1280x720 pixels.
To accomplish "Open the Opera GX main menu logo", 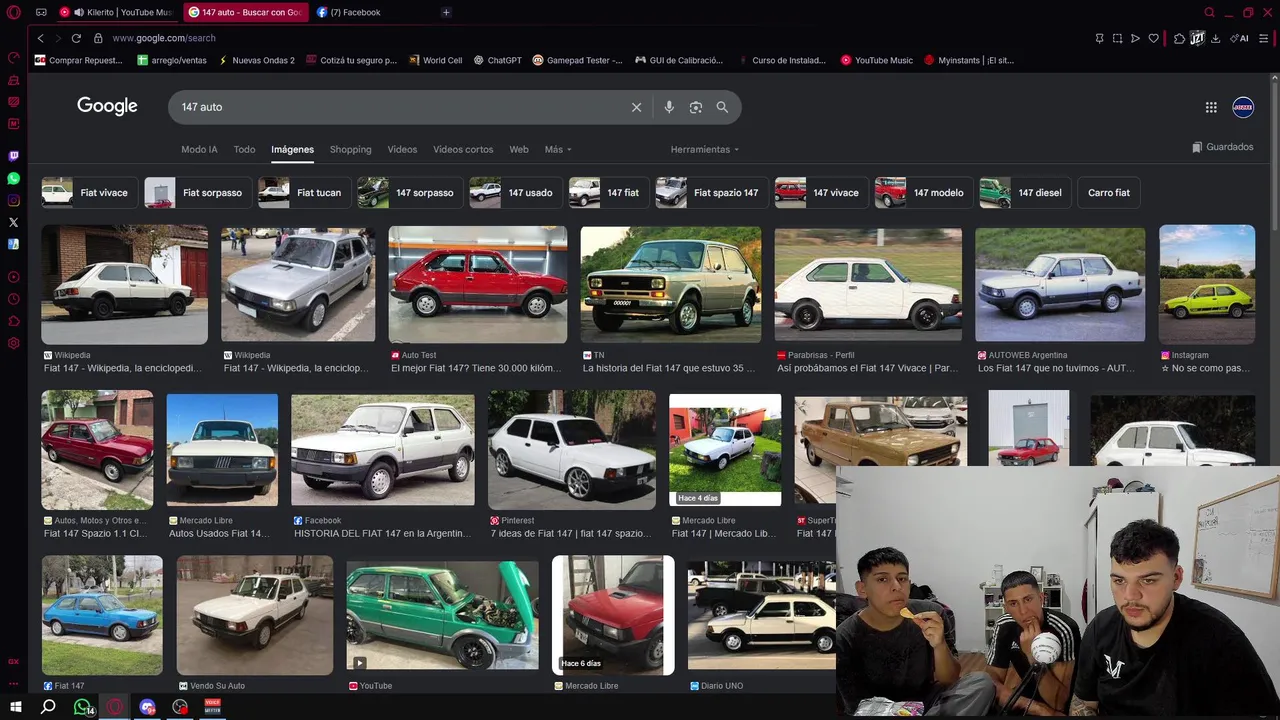I will point(14,12).
